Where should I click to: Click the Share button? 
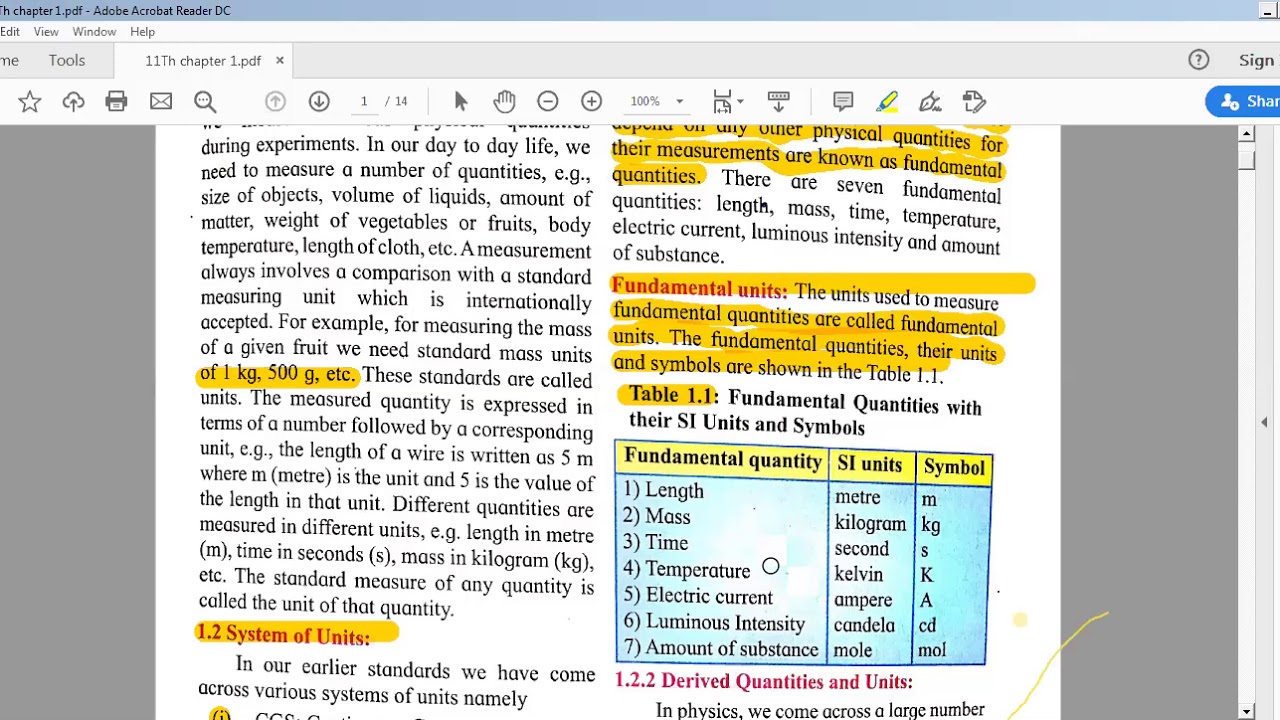click(x=1243, y=101)
